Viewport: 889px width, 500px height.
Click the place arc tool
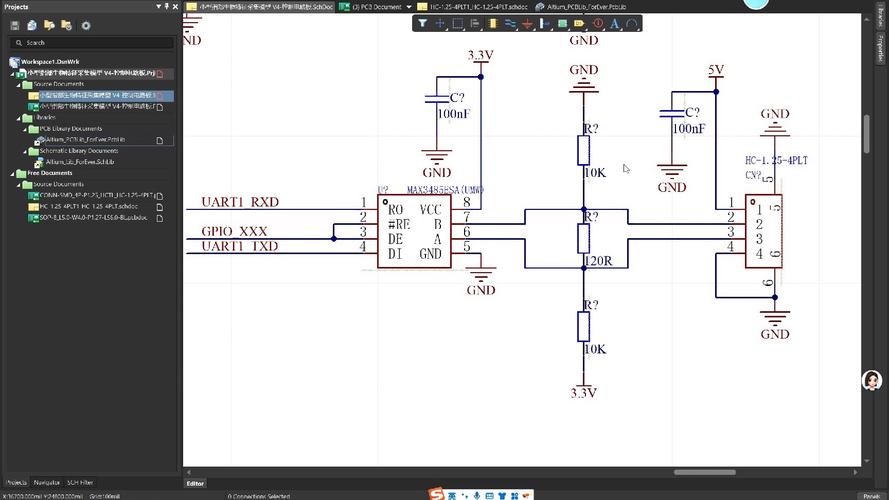pos(633,23)
